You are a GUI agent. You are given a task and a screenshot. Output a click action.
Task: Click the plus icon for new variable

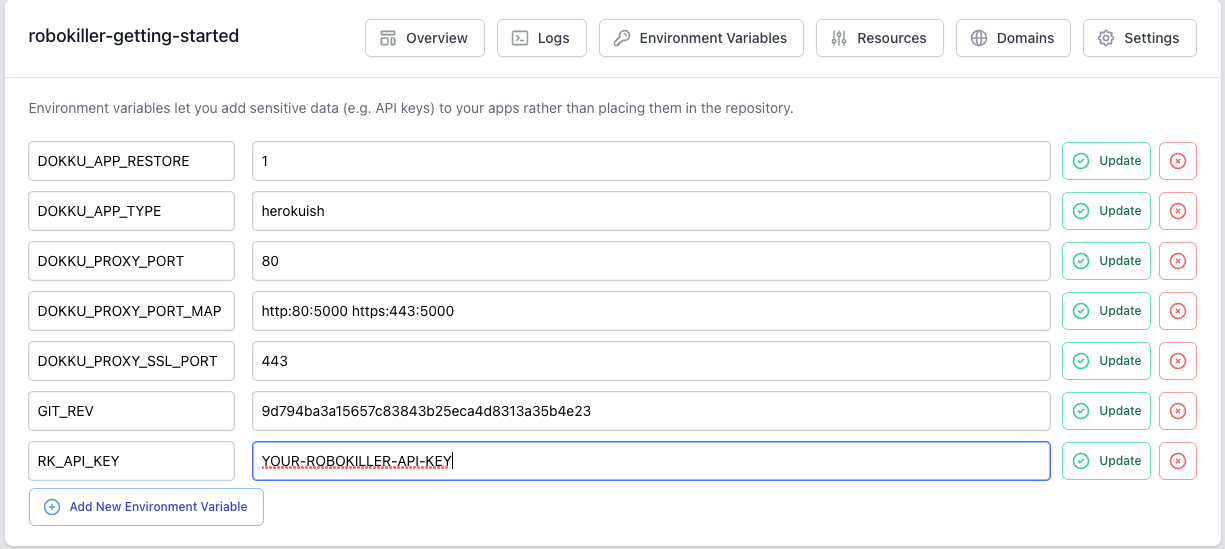click(52, 507)
